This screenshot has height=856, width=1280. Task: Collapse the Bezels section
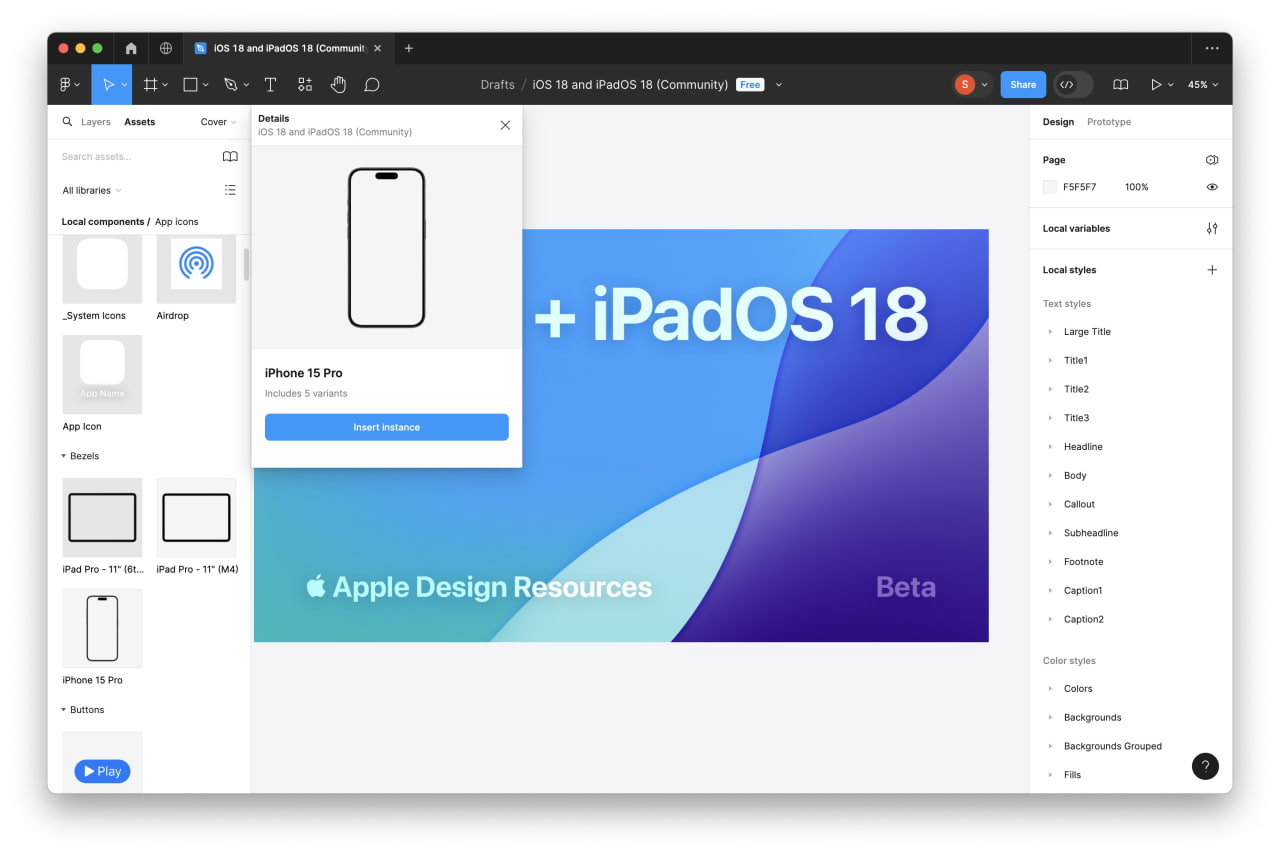click(x=64, y=456)
